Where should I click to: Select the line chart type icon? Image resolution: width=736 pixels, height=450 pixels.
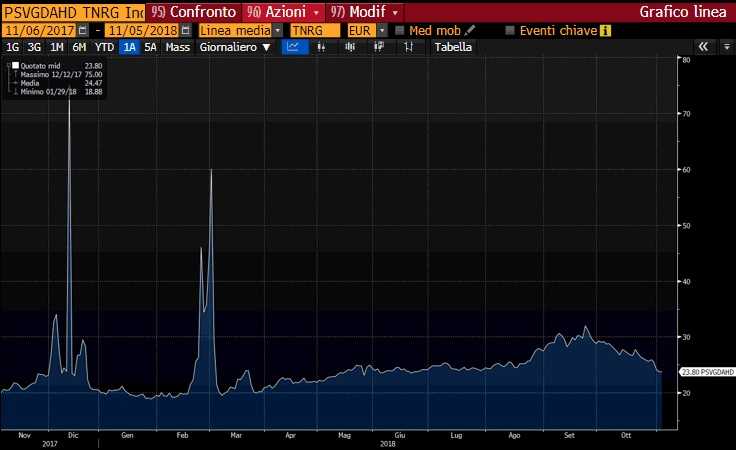pos(295,47)
